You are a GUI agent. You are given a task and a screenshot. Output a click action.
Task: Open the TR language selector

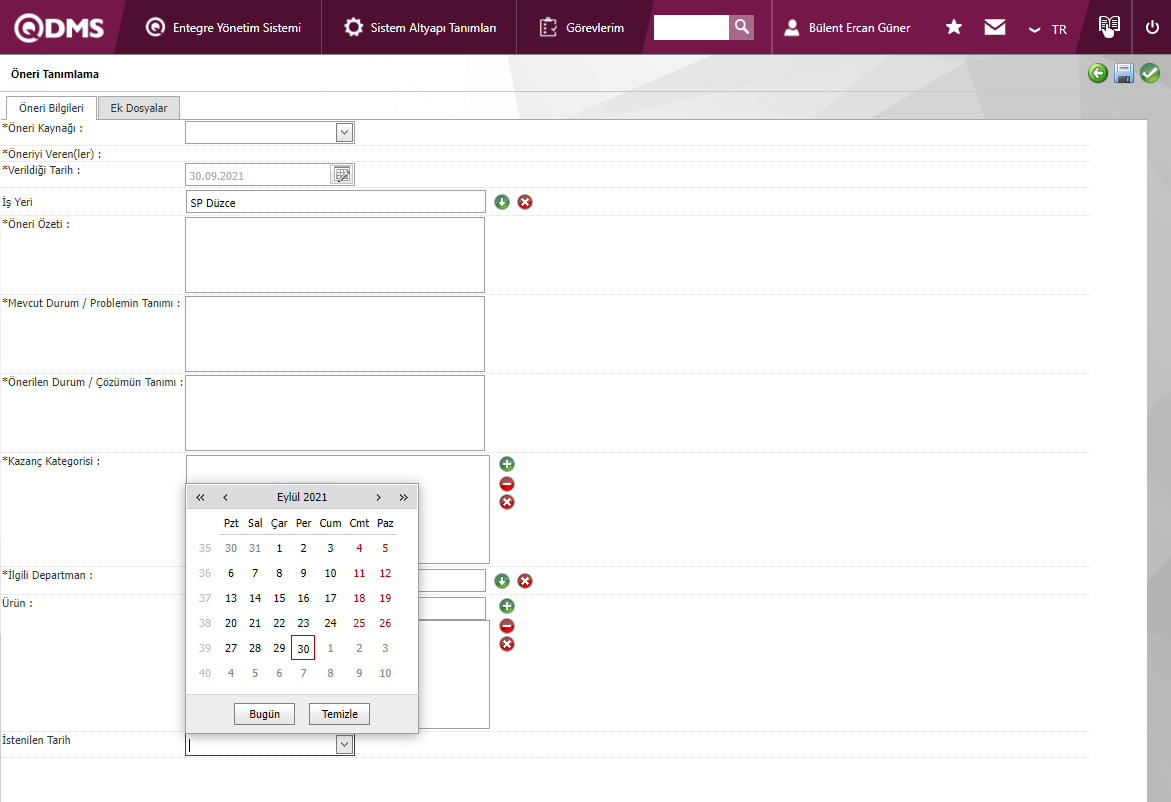[x=1048, y=29]
